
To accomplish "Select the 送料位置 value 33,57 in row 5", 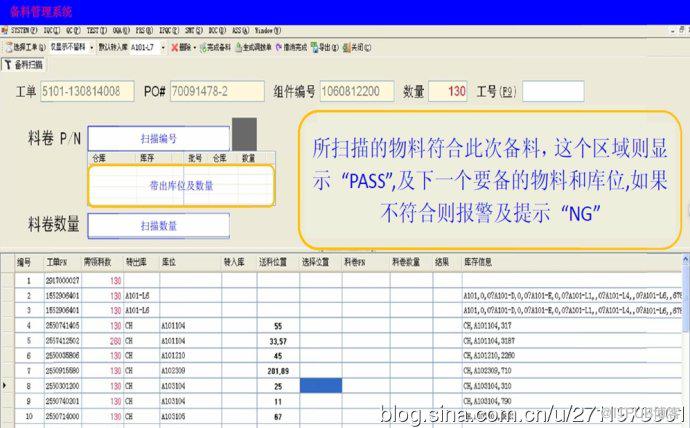I will pyautogui.click(x=278, y=341).
